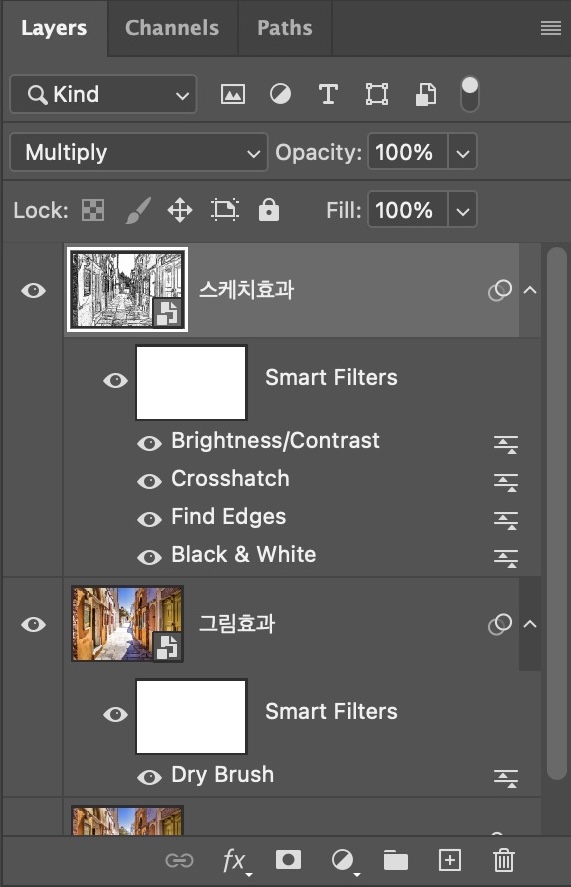Lock transparent pixels

93,210
